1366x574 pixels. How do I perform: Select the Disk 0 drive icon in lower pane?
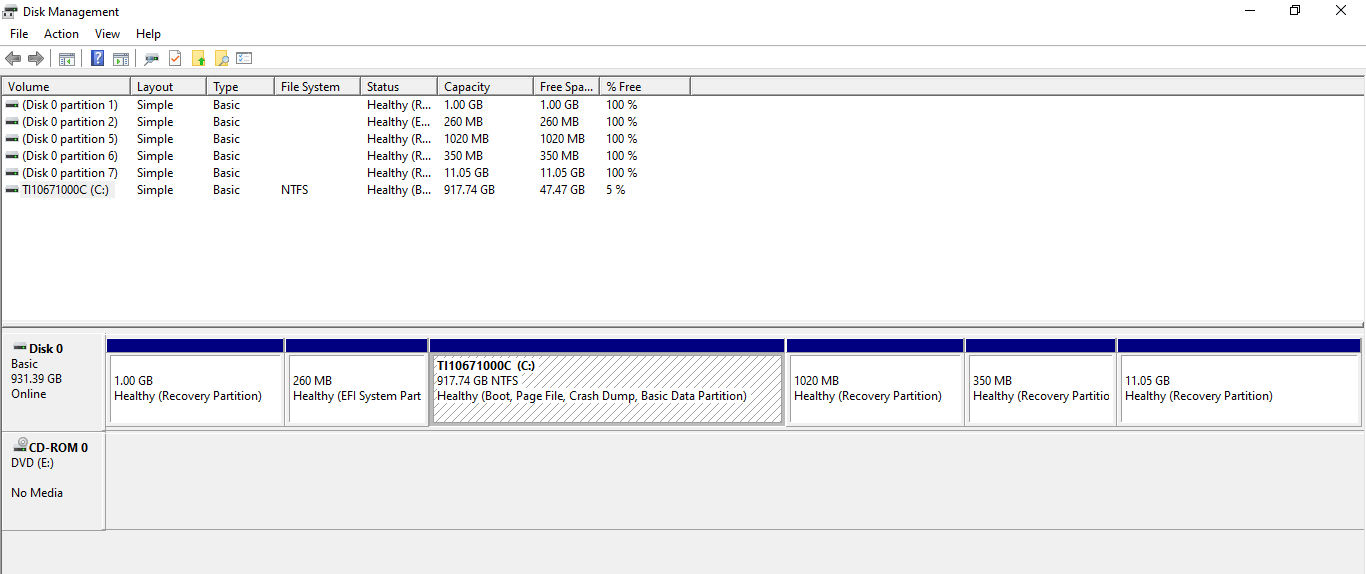pyautogui.click(x=20, y=347)
